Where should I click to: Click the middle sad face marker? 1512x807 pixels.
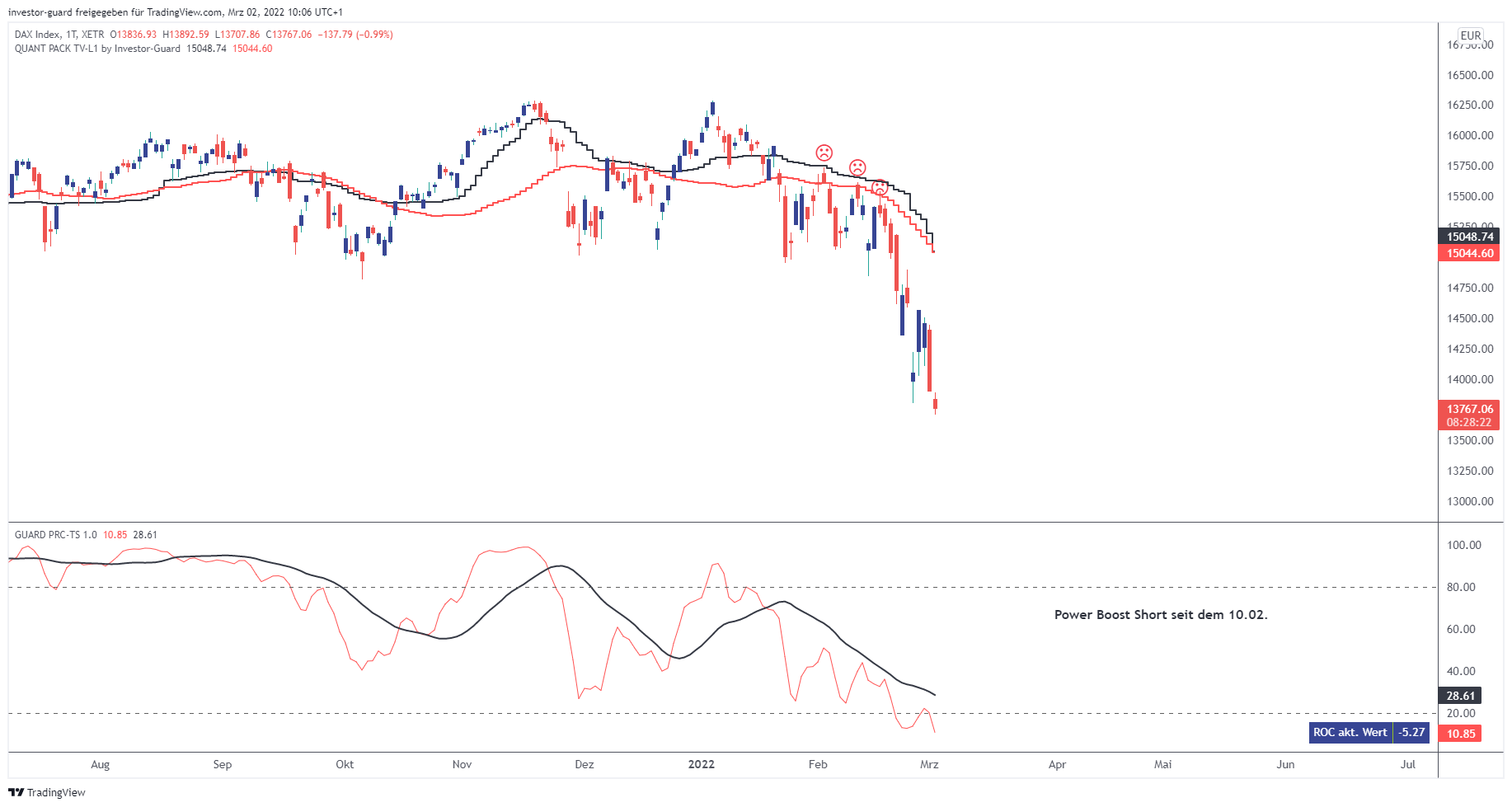[x=857, y=167]
